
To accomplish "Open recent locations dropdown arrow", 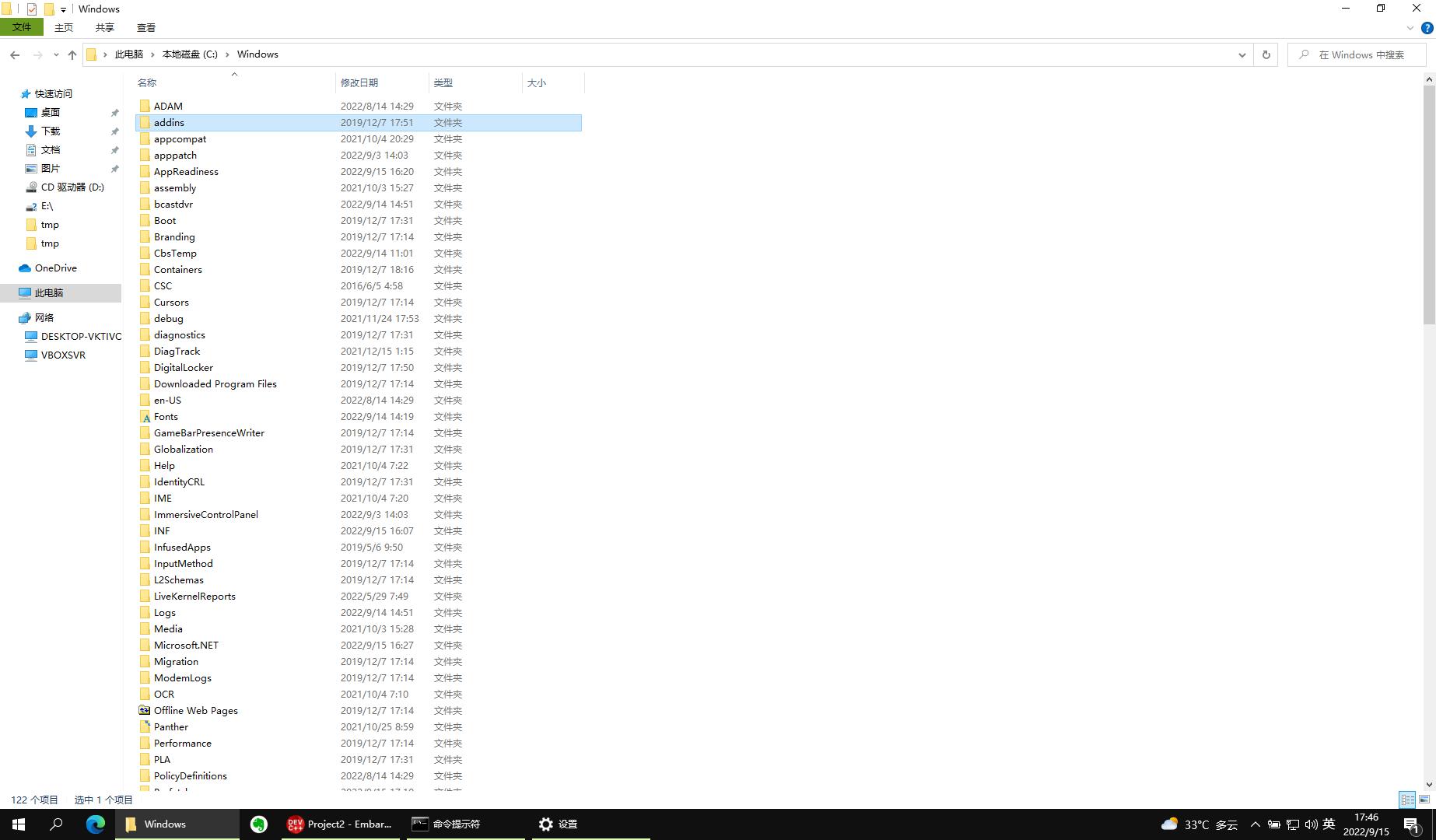I will click(x=56, y=54).
